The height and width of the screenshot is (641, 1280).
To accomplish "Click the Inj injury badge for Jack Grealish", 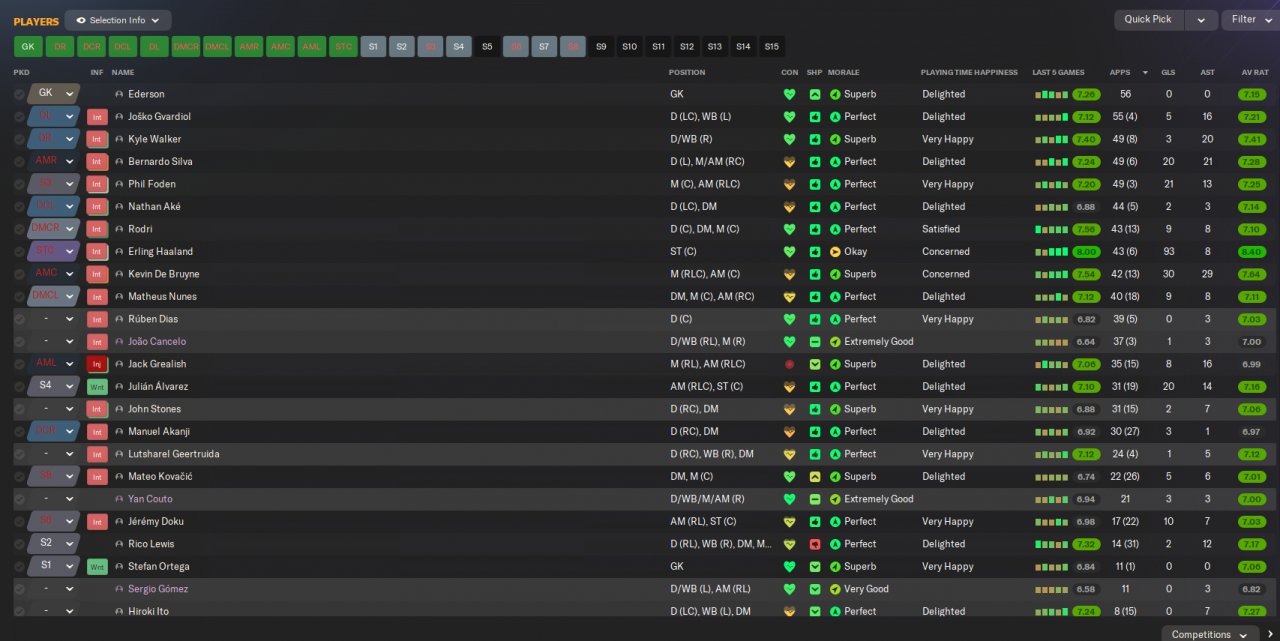I will [x=97, y=364].
